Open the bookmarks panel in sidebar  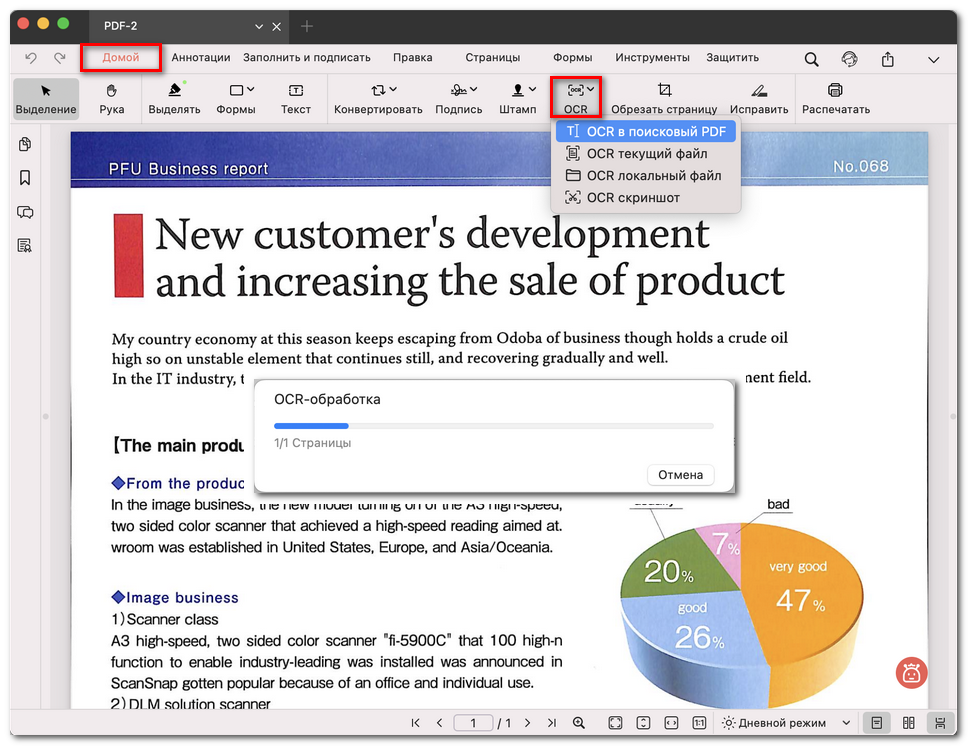(24, 178)
